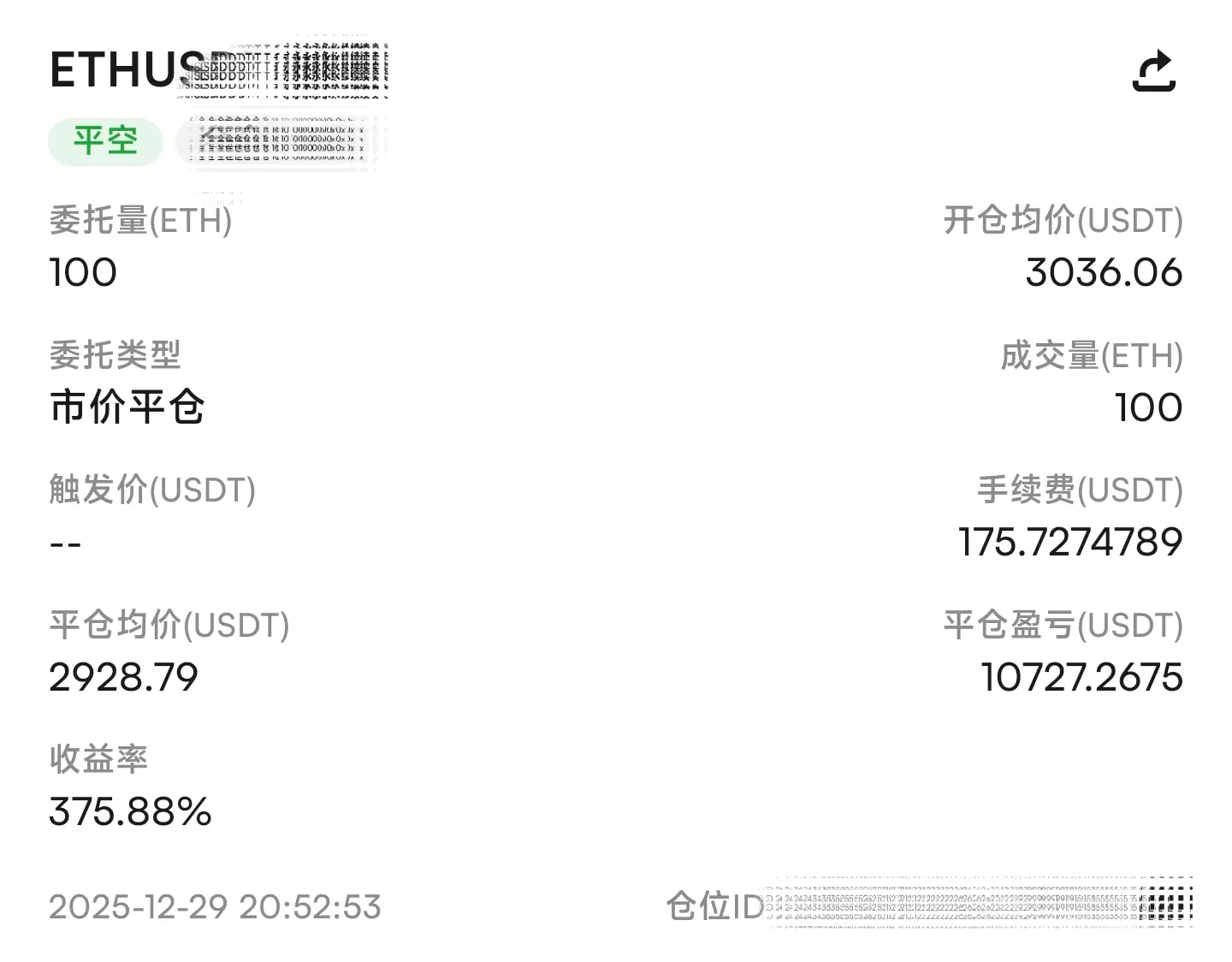This screenshot has width=1232, height=962.
Task: Click the 成交量(ETH) filled amount 100
Action: point(1147,407)
